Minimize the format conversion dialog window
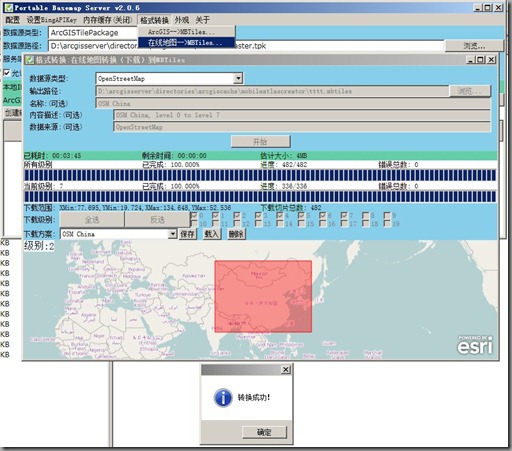The height and width of the screenshot is (451, 512). pos(470,60)
